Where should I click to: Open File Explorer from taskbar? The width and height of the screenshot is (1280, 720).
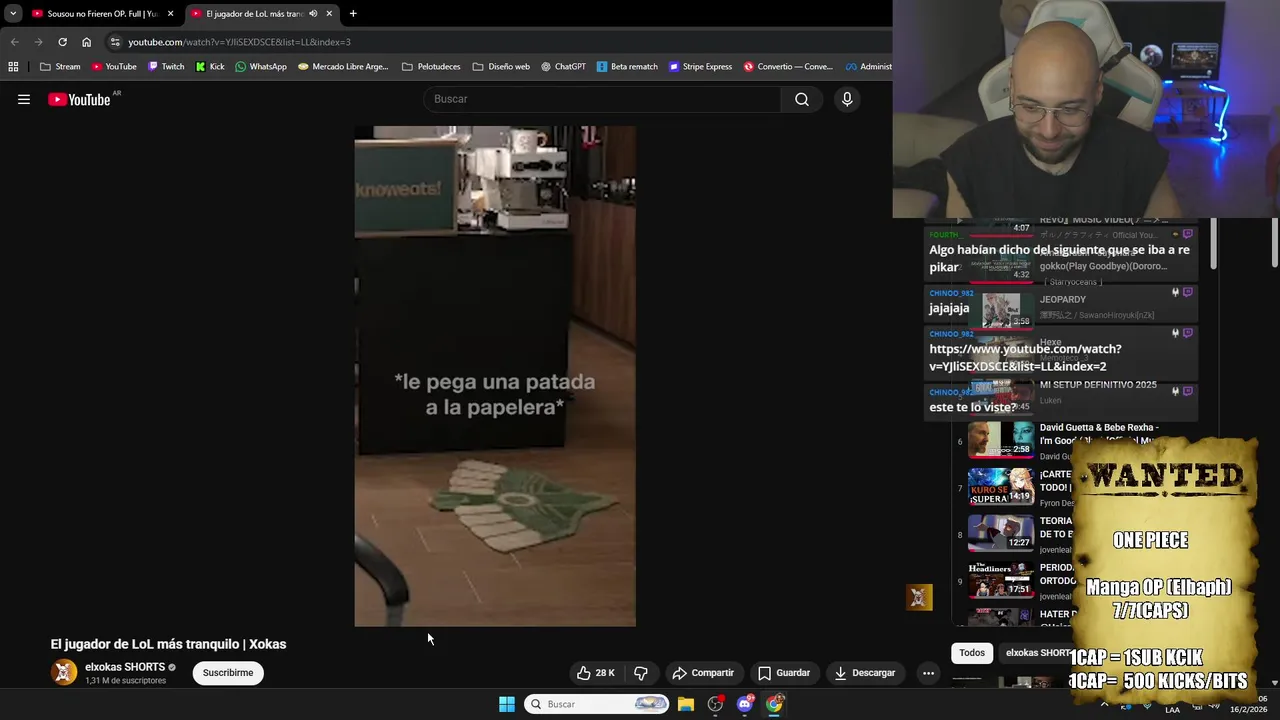[686, 704]
